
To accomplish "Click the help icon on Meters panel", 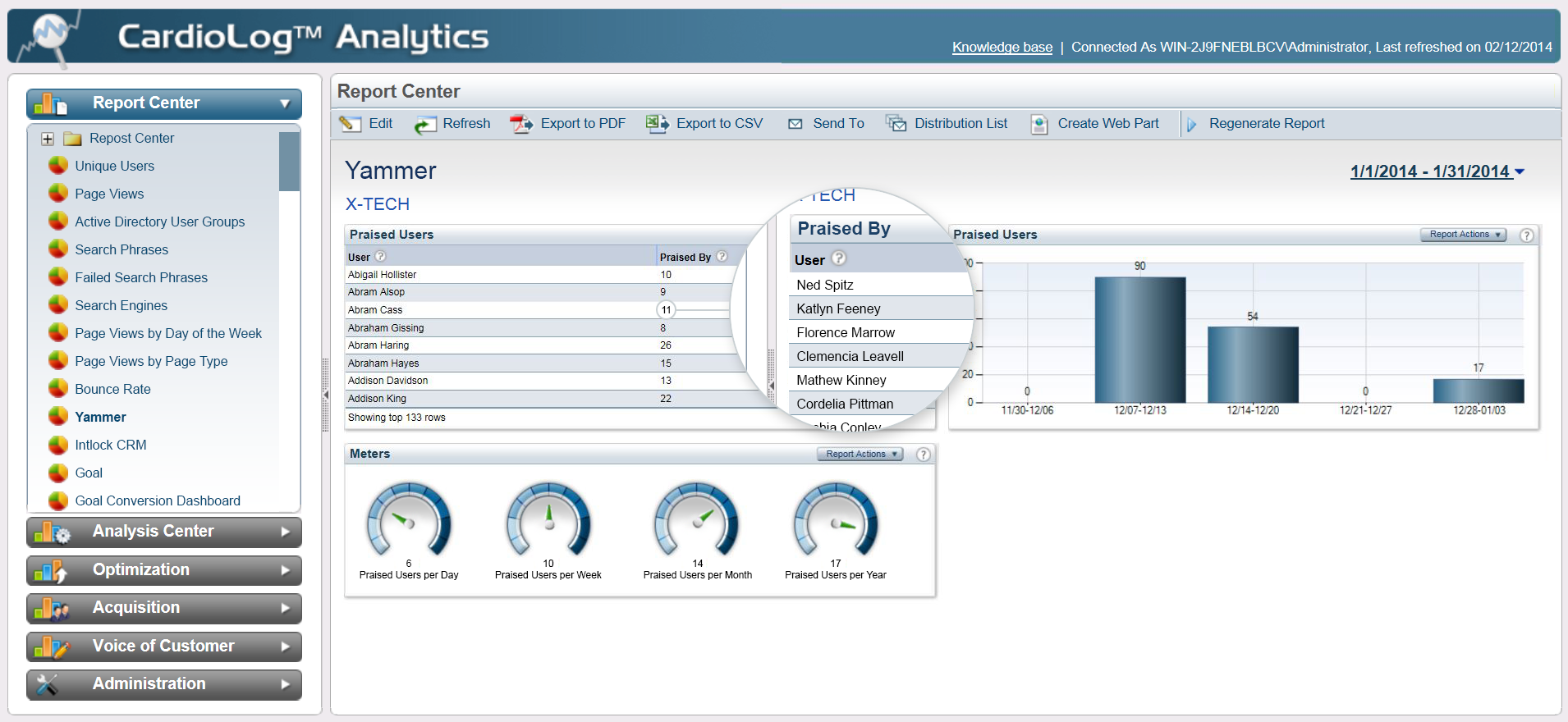I will point(924,455).
